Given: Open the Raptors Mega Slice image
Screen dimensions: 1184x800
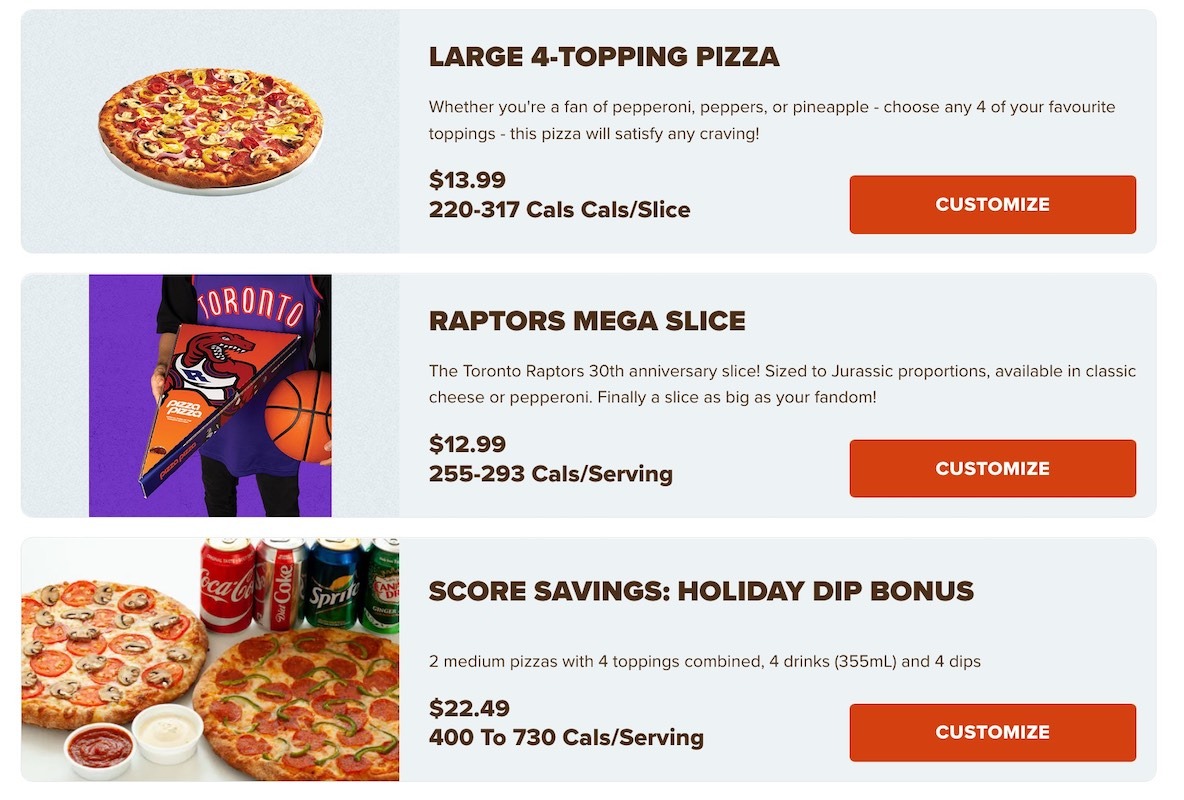Looking at the screenshot, I should (210, 396).
